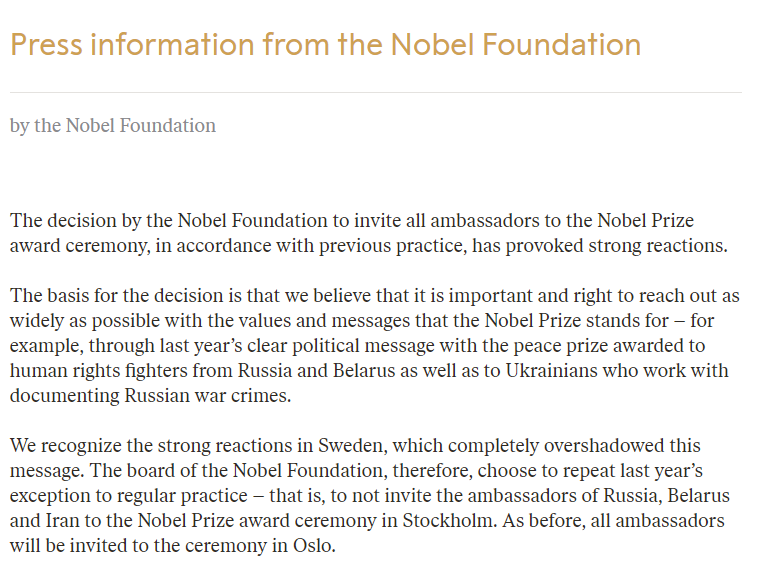The width and height of the screenshot is (761, 577).
Task: Click the paragraph beginning "We recognize the strong reactions"
Action: click(x=370, y=496)
